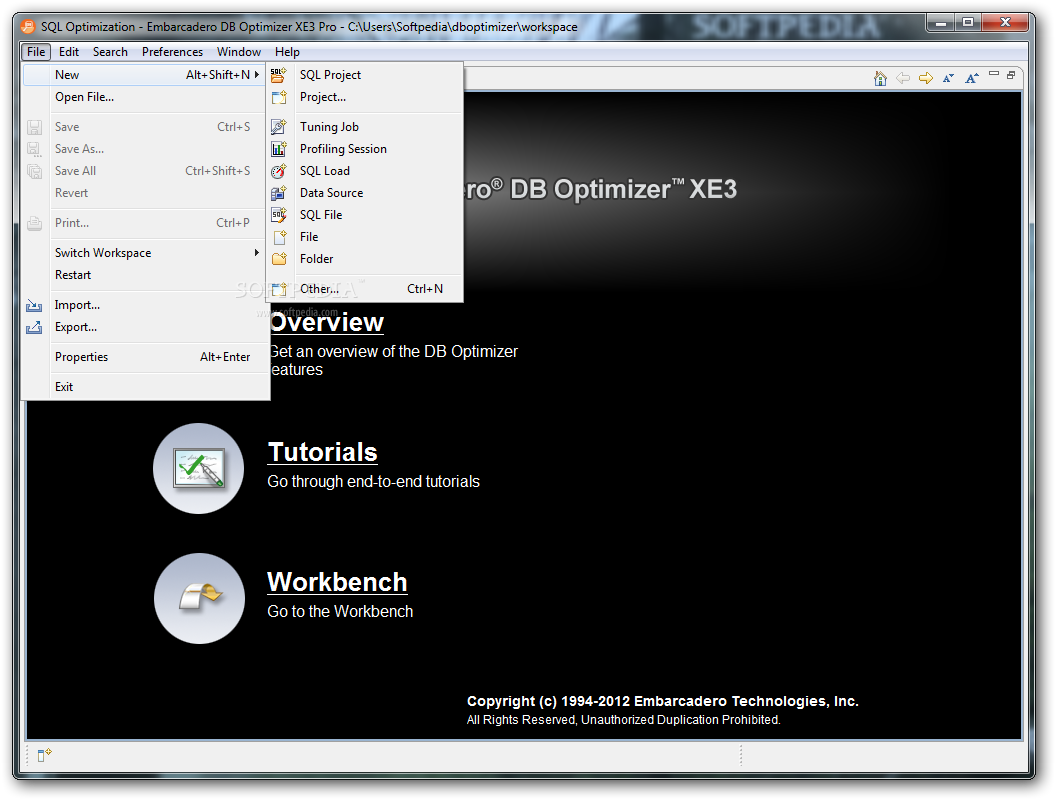Open Properties from the File menu
The height and width of the screenshot is (800, 1056).
(146, 357)
